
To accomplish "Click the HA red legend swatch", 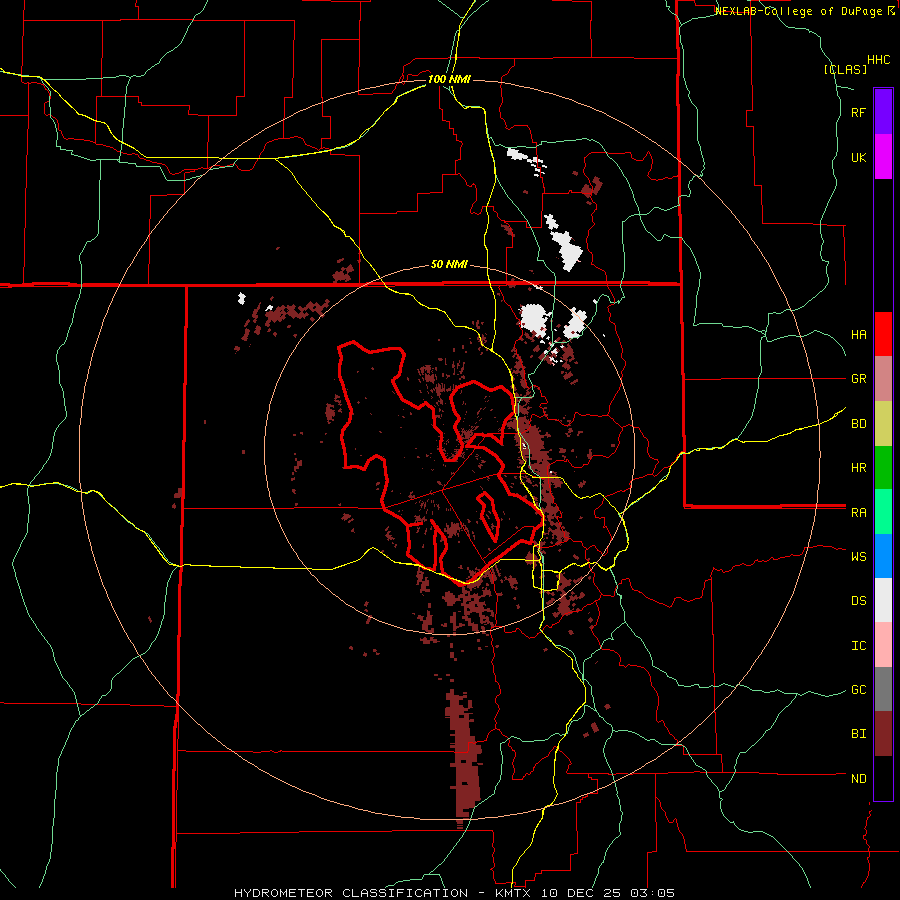I will pyautogui.click(x=883, y=334).
